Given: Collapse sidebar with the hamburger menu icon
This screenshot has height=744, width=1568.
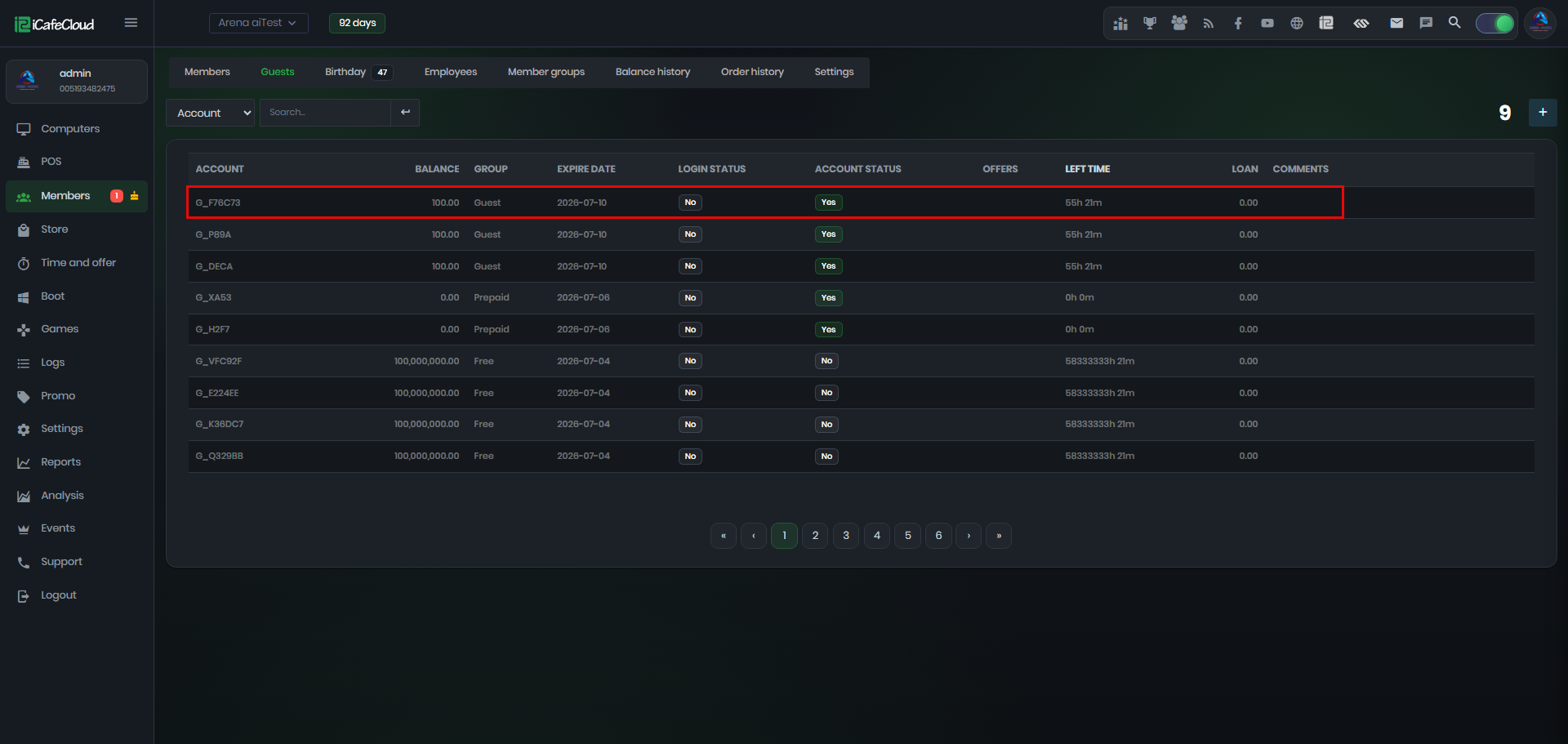Looking at the screenshot, I should [x=131, y=23].
